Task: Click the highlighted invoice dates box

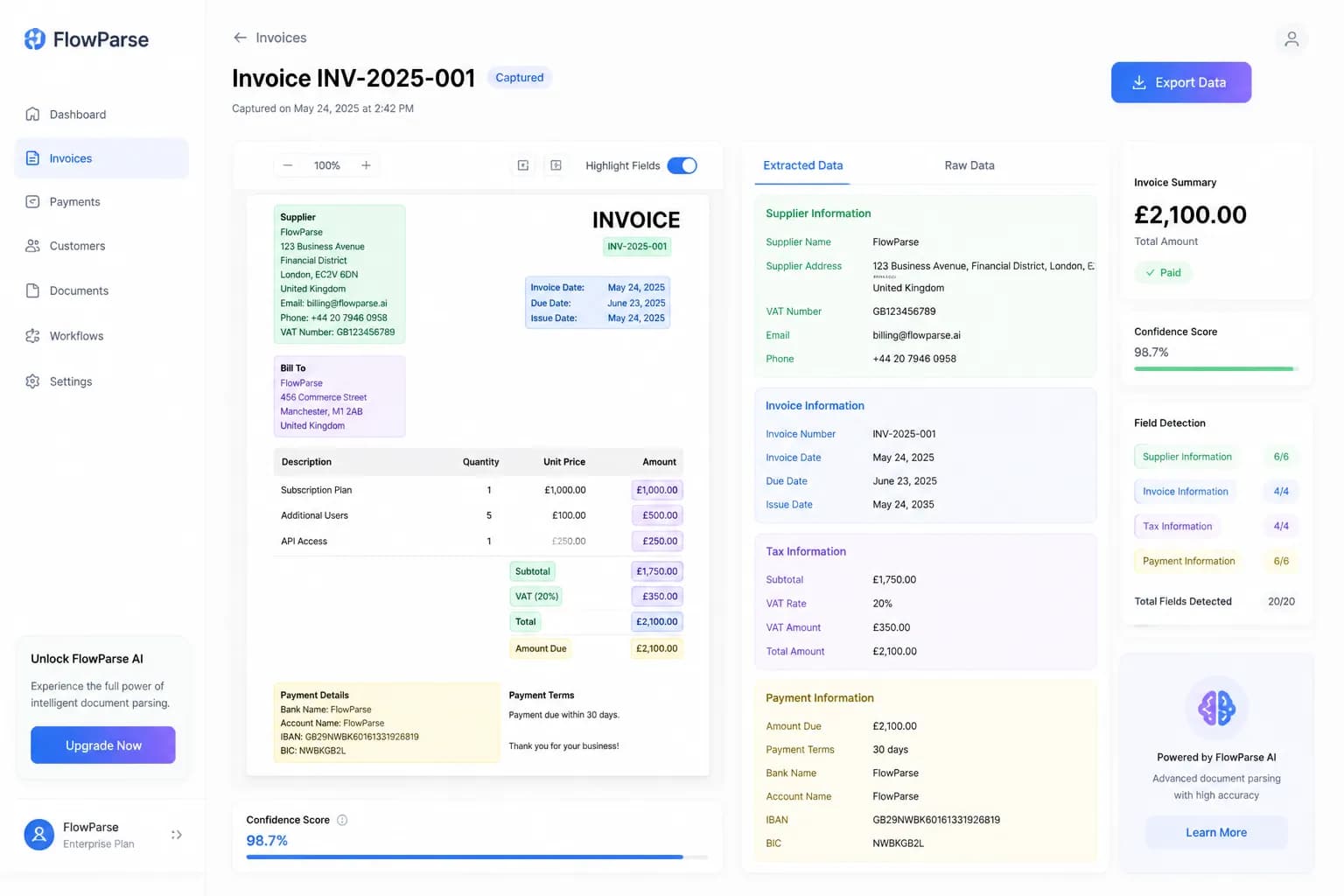Action: (598, 303)
